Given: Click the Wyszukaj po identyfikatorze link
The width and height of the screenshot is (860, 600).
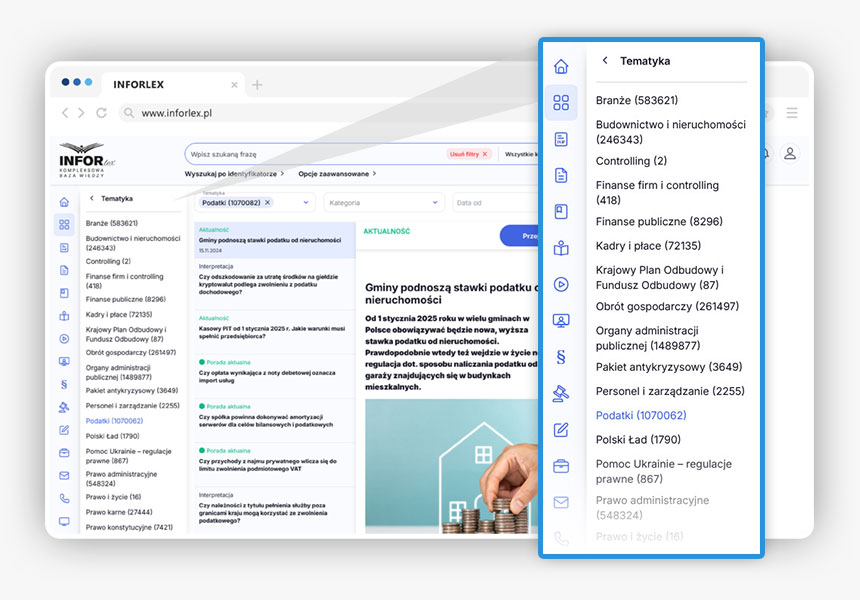Looking at the screenshot, I should [233, 174].
